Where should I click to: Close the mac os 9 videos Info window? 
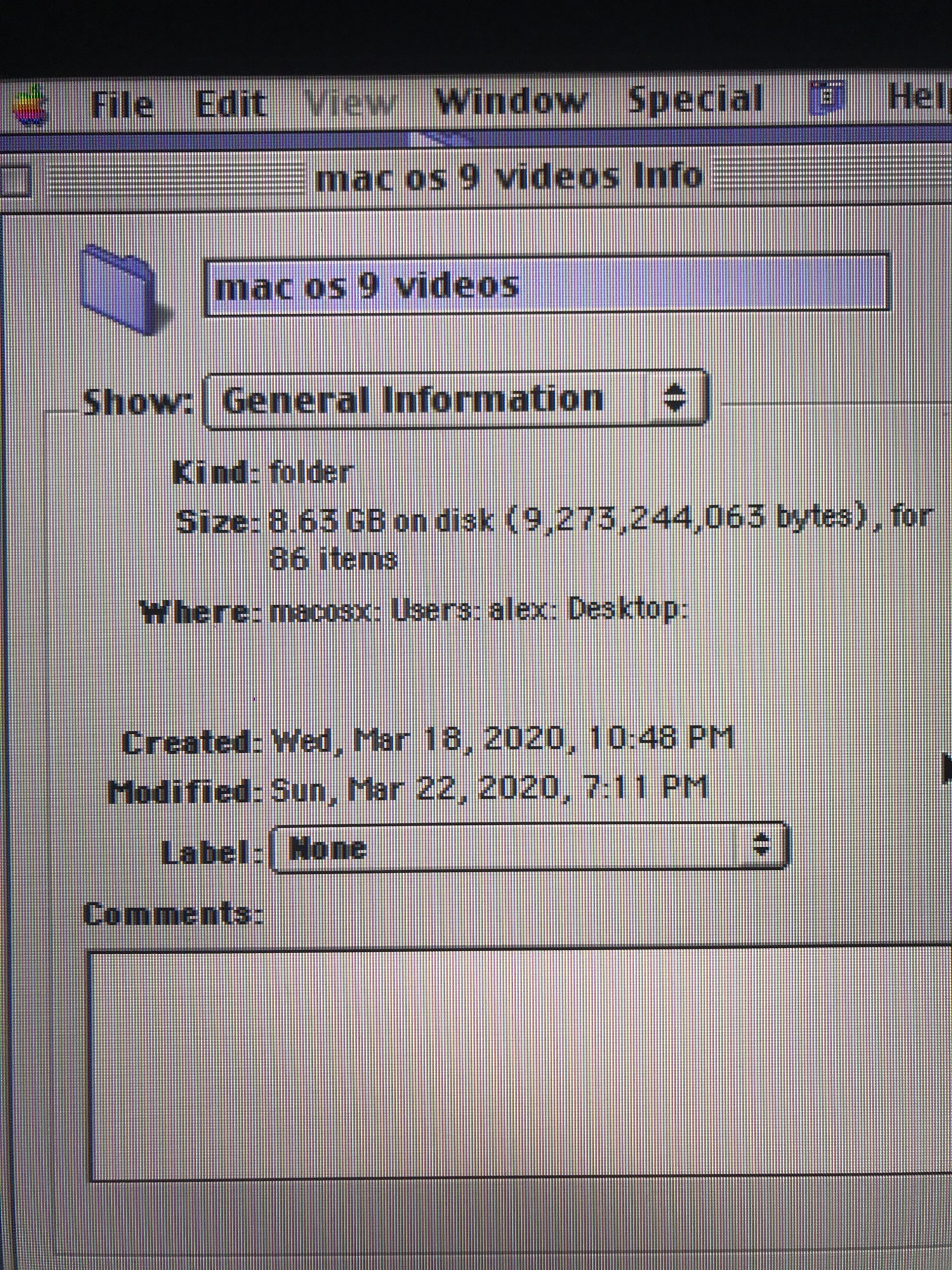click(x=14, y=180)
